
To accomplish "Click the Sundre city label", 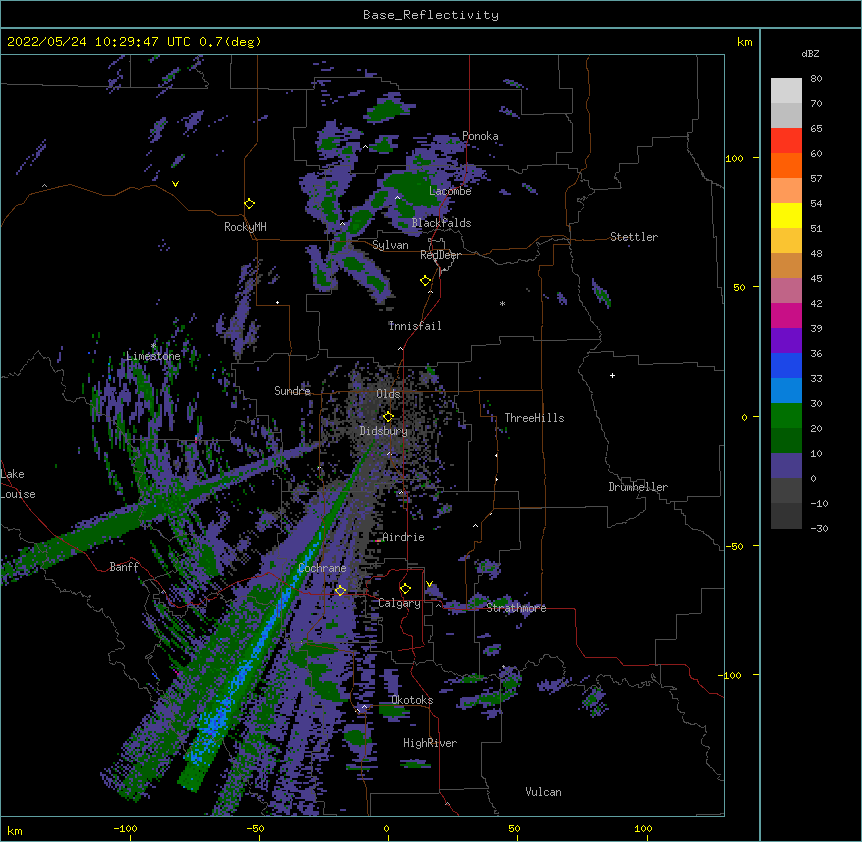I will 292,391.
